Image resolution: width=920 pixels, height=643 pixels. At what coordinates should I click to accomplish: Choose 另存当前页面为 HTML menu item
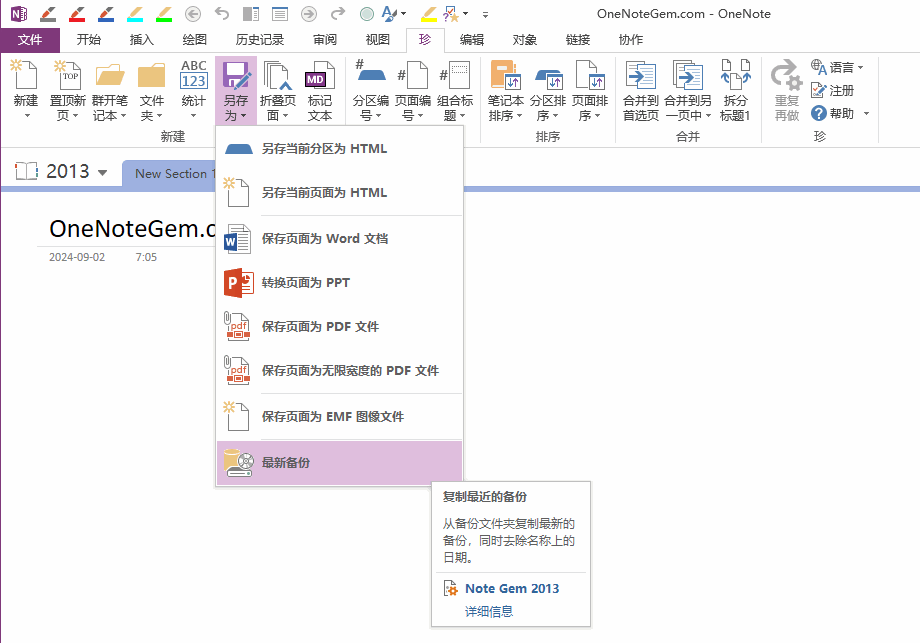[340, 192]
